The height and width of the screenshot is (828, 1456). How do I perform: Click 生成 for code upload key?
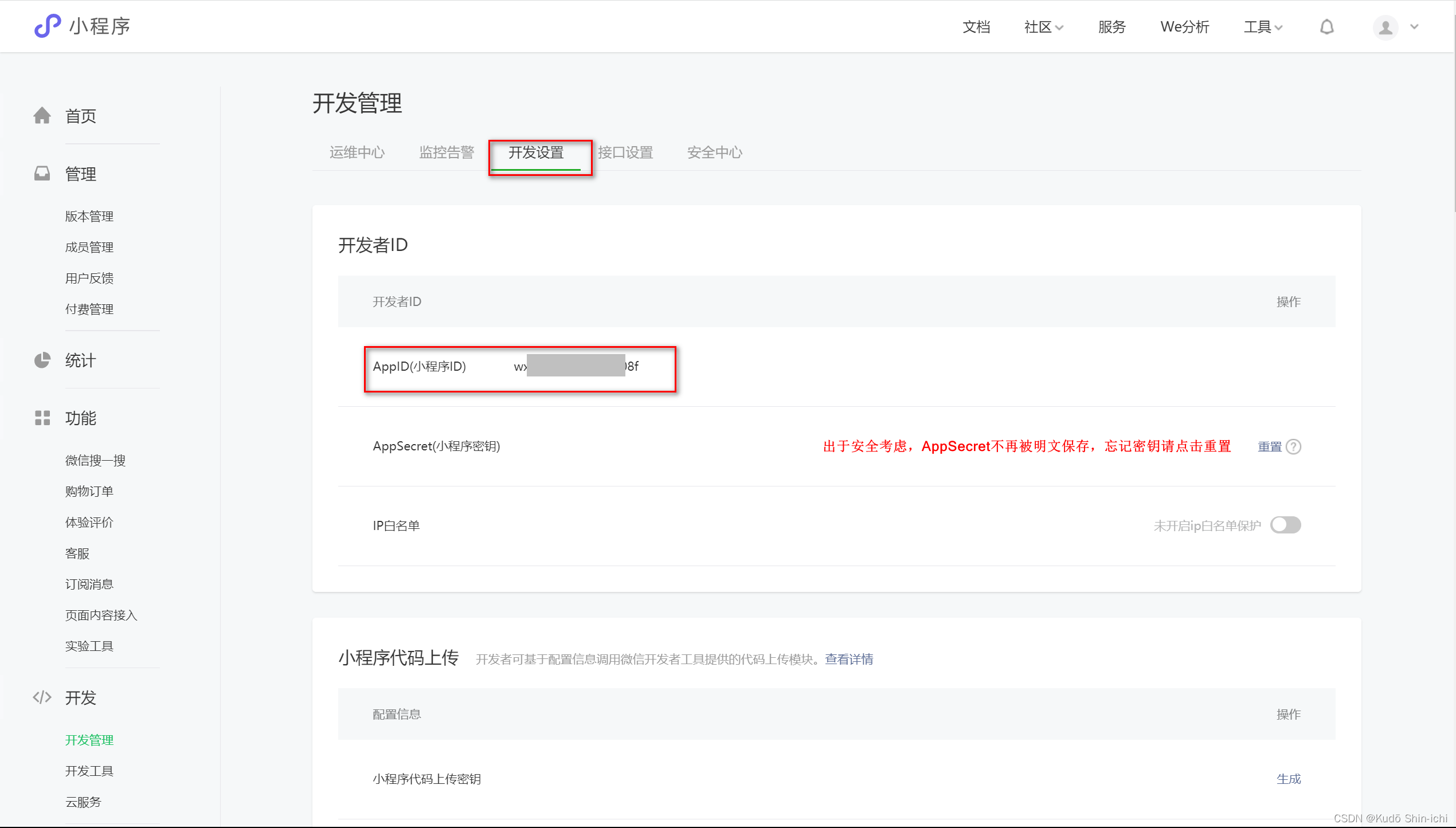(x=1288, y=779)
